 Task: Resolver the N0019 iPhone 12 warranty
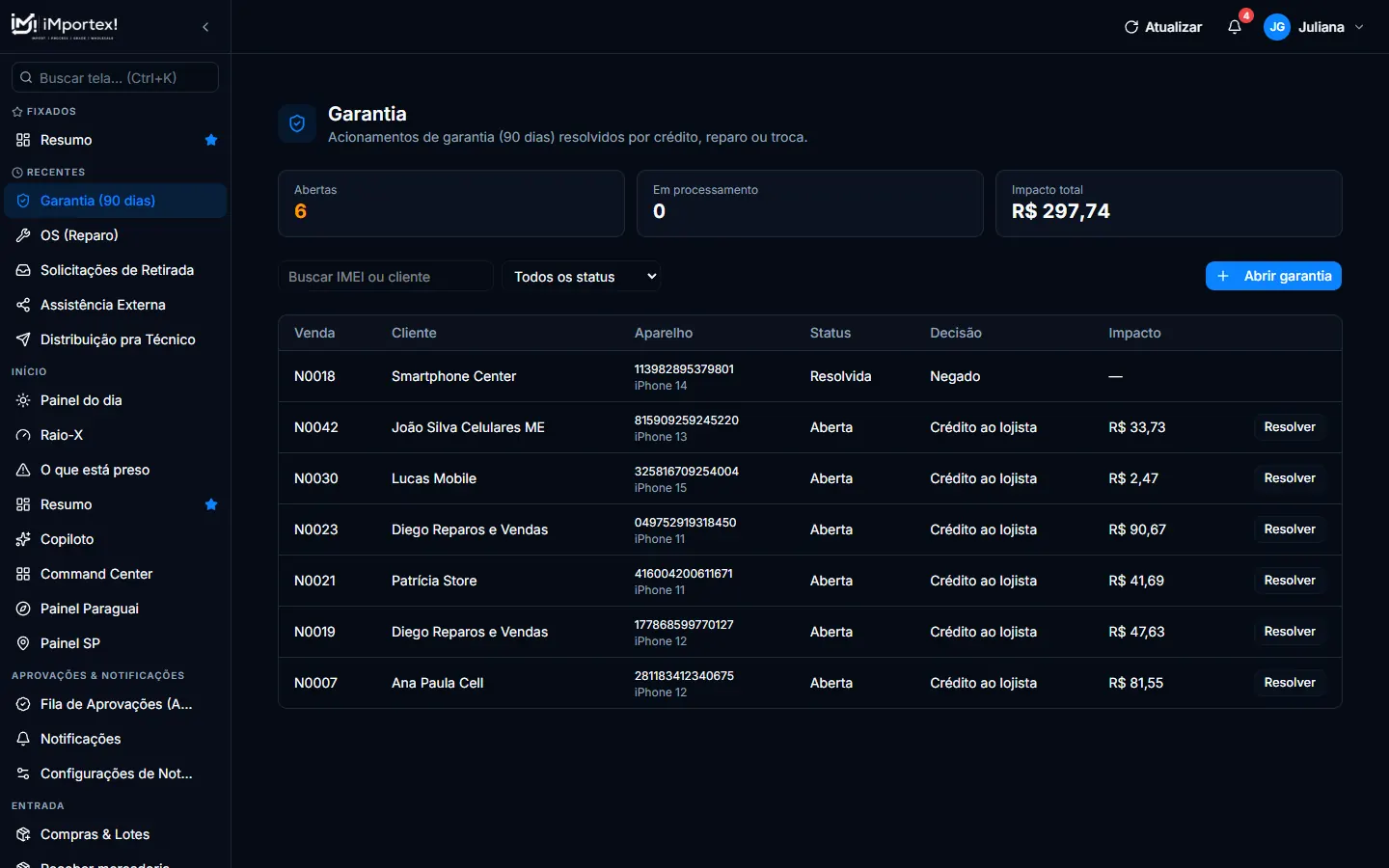point(1290,632)
